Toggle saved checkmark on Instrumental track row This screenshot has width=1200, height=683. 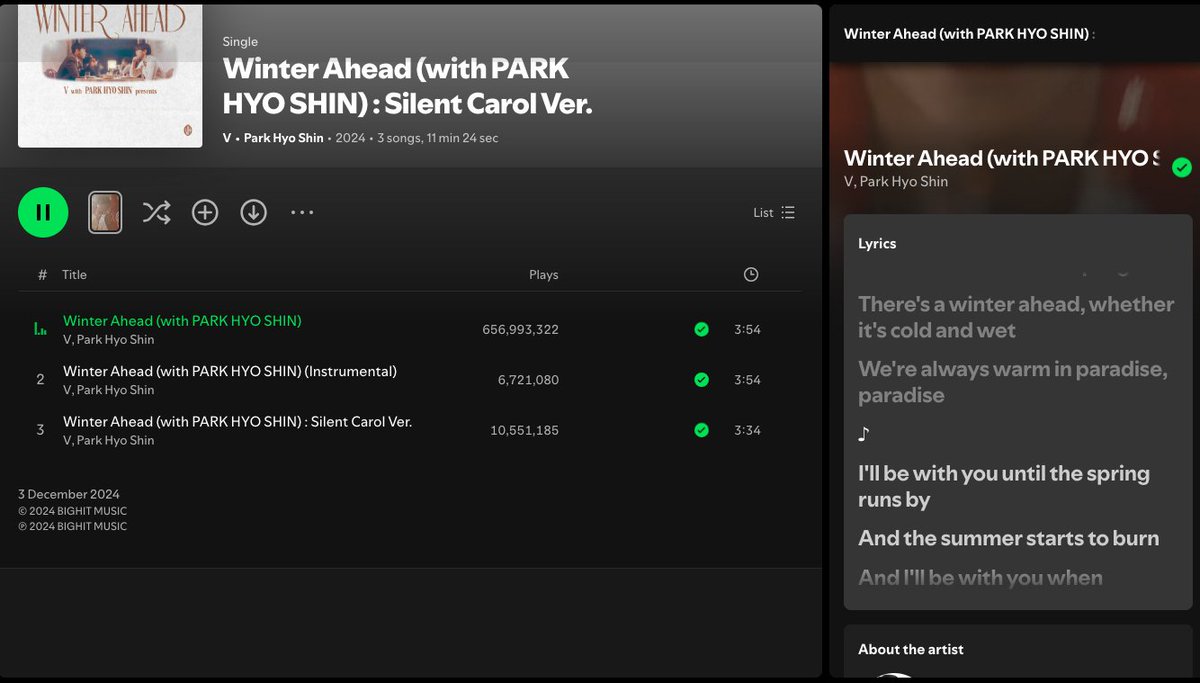[701, 379]
